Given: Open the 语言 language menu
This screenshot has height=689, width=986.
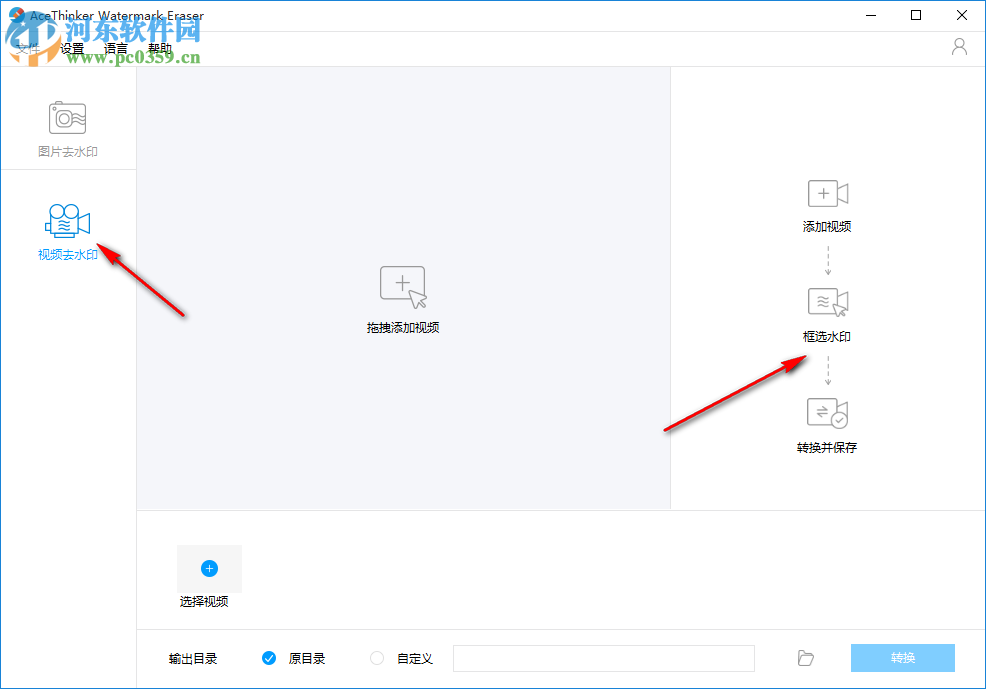Looking at the screenshot, I should (x=116, y=47).
